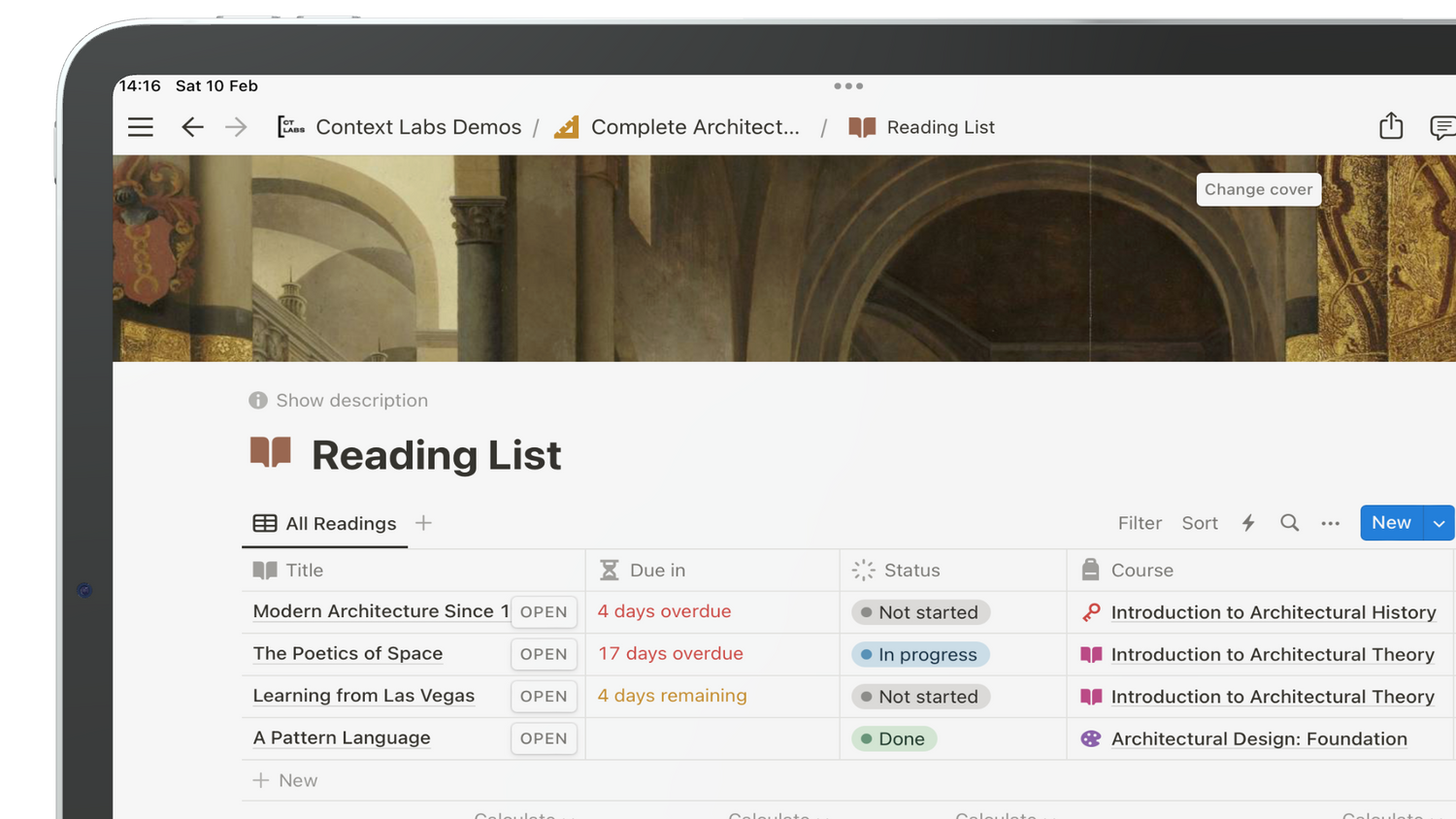Change the 'Done' status tag
Screen dimensions: 1456x819
pyautogui.click(x=894, y=739)
